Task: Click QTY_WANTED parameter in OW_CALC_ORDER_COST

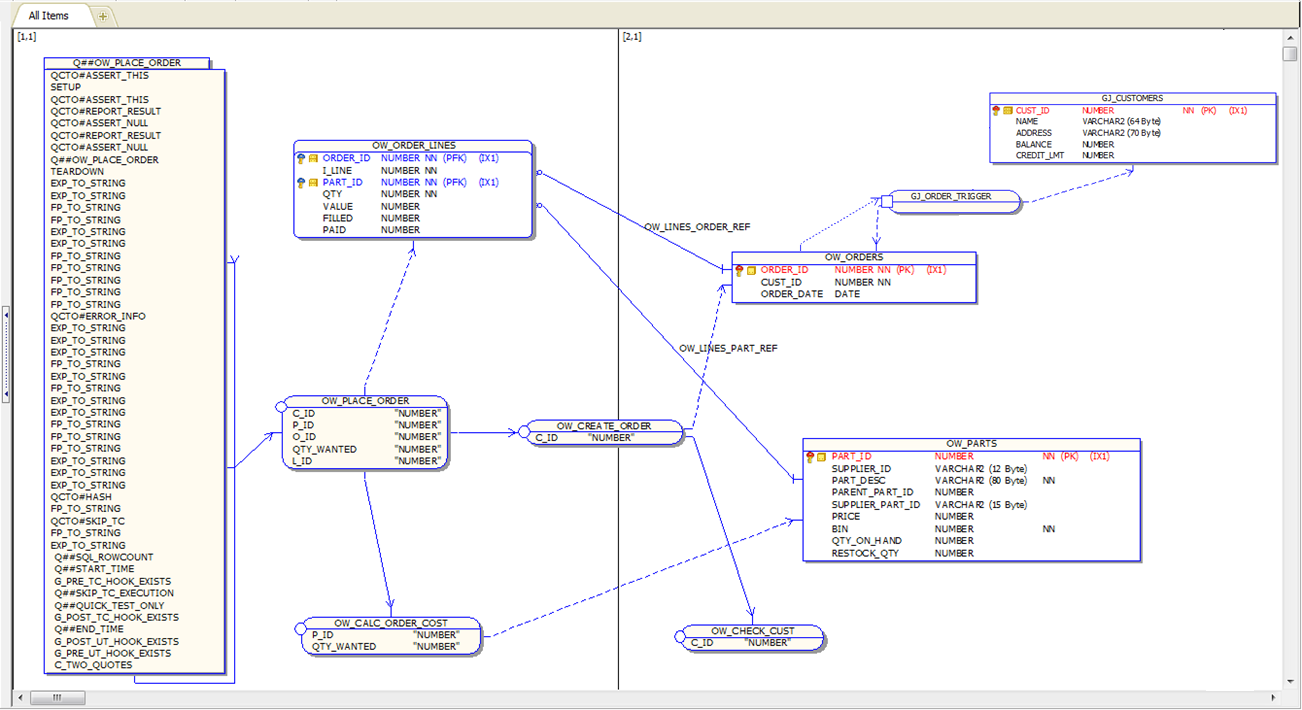Action: pyautogui.click(x=344, y=646)
